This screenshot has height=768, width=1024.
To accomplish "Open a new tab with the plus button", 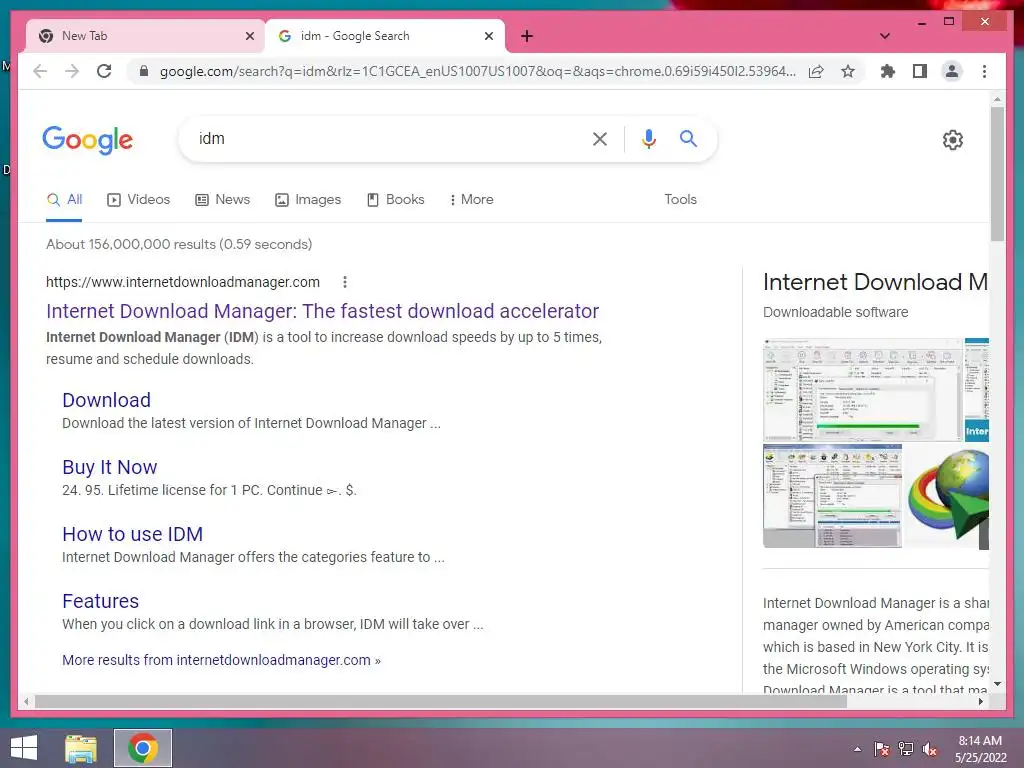I will [527, 37].
